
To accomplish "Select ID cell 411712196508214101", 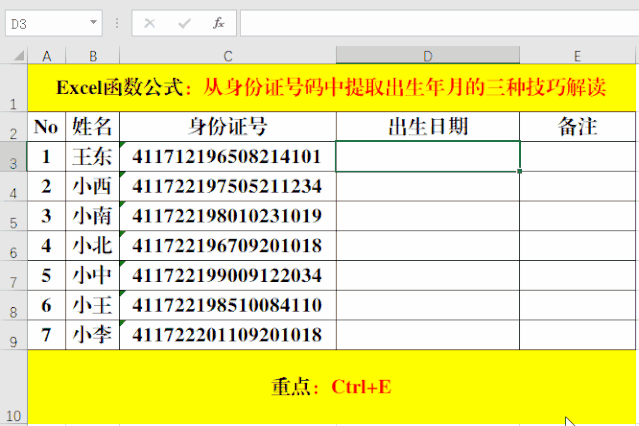I will tap(228, 157).
